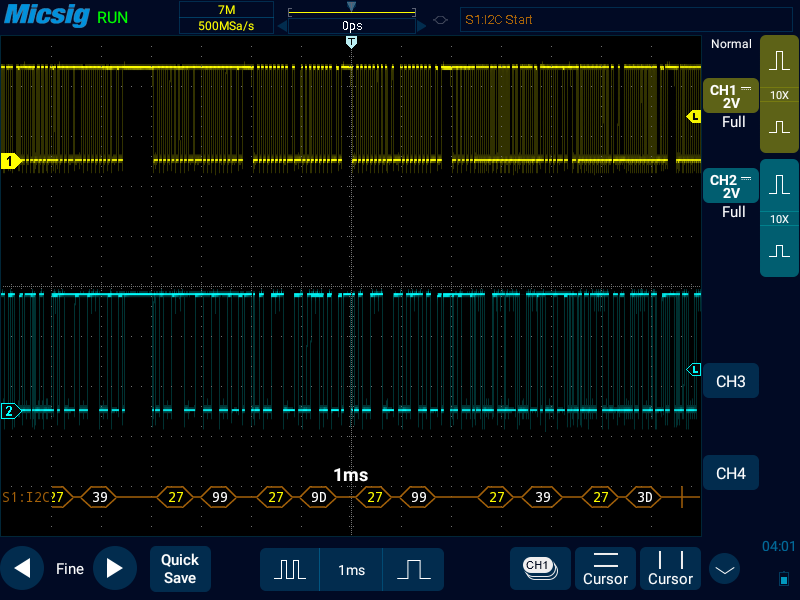Select decoded I2C packet 9D
800x600 pixels.
pos(319,497)
